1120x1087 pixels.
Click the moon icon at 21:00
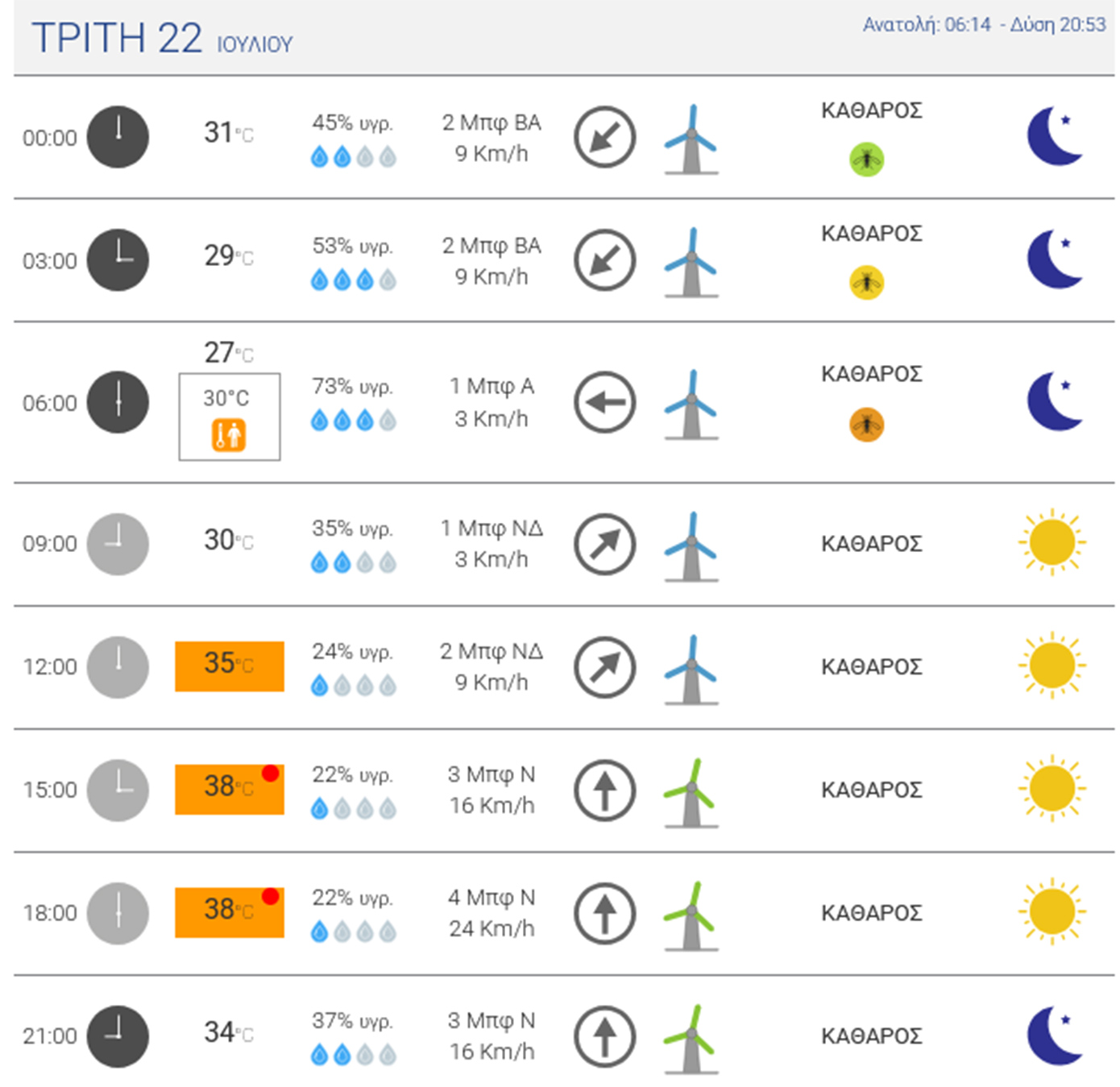1054,1035
